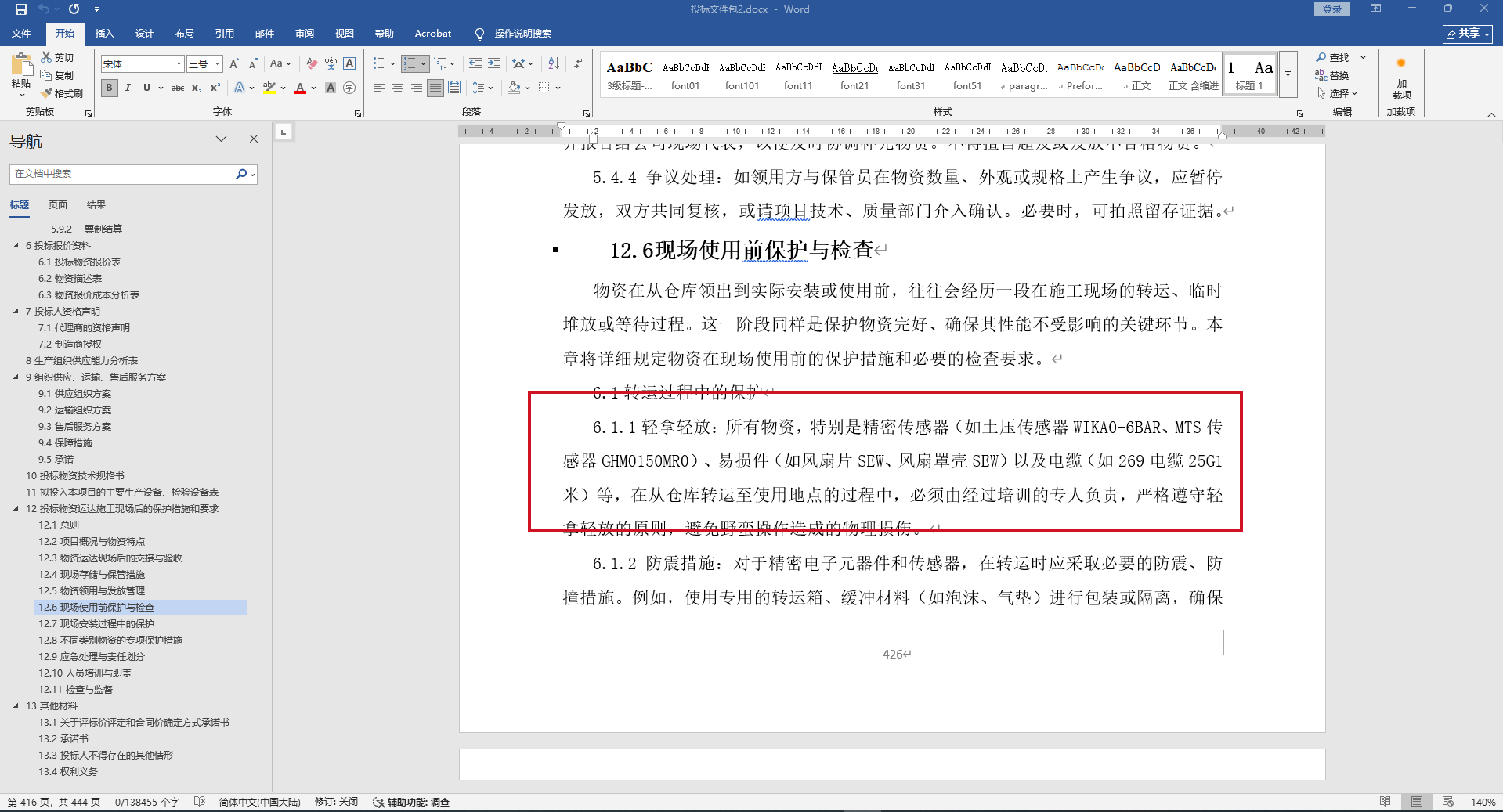Viewport: 1503px width, 812px height.
Task: Align paragraph text to the left
Action: (379, 88)
